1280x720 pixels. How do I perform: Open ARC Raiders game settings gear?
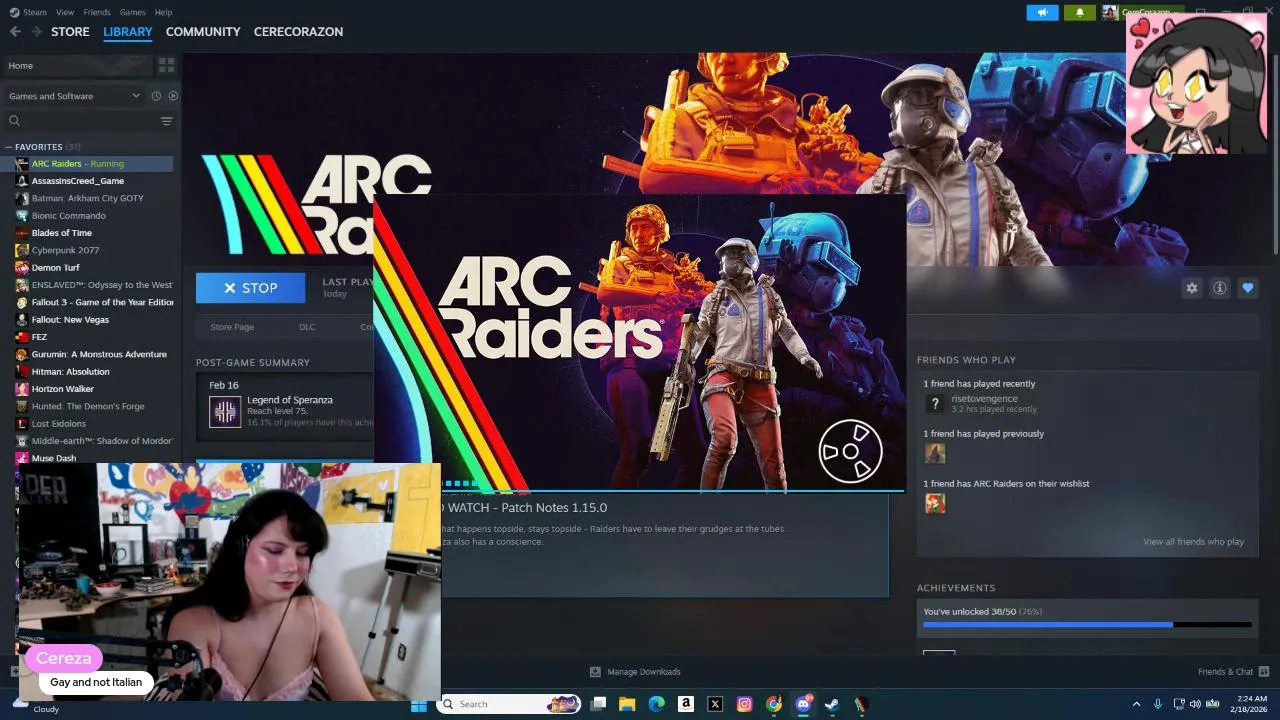pos(1191,288)
